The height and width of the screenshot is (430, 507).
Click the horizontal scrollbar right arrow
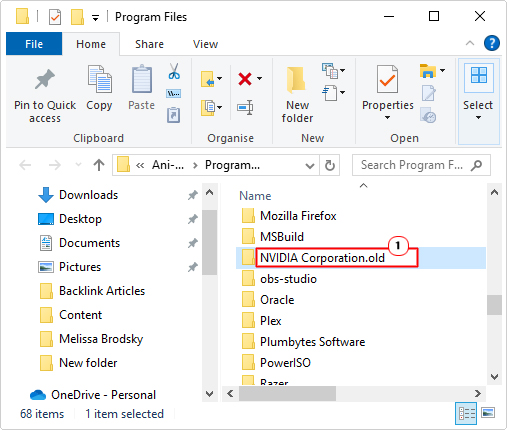tap(477, 394)
